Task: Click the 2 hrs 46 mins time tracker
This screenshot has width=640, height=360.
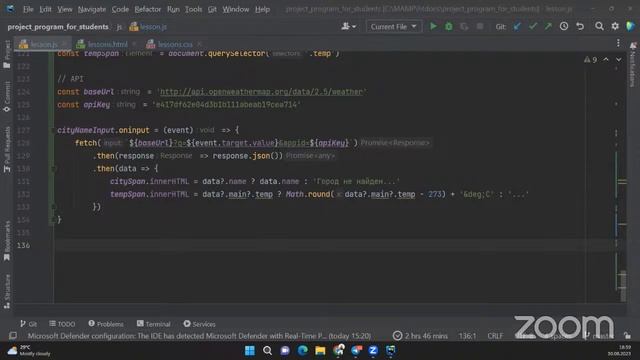Action: (x=420, y=336)
